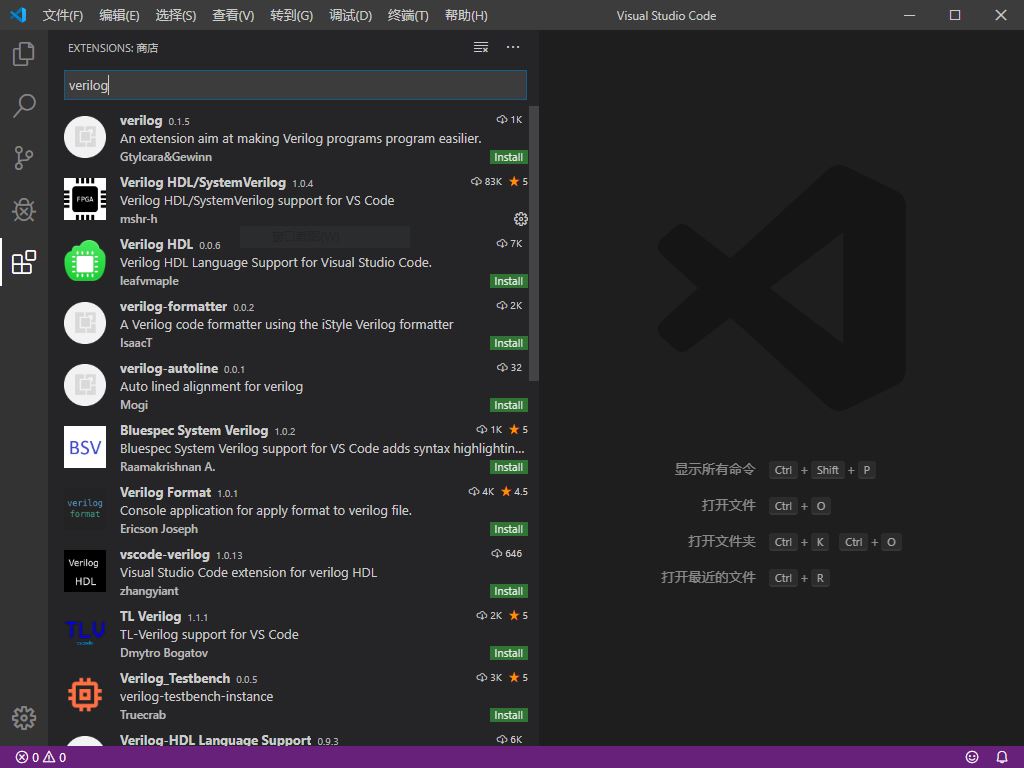Open the Views and More Actions menu
This screenshot has width=1024, height=768.
point(513,47)
